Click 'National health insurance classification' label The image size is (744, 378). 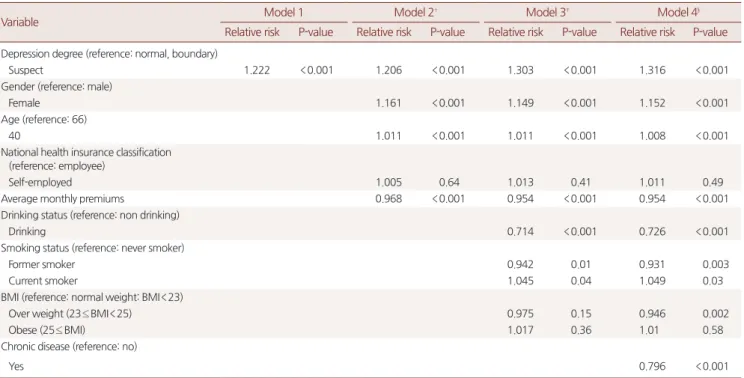[86, 153]
